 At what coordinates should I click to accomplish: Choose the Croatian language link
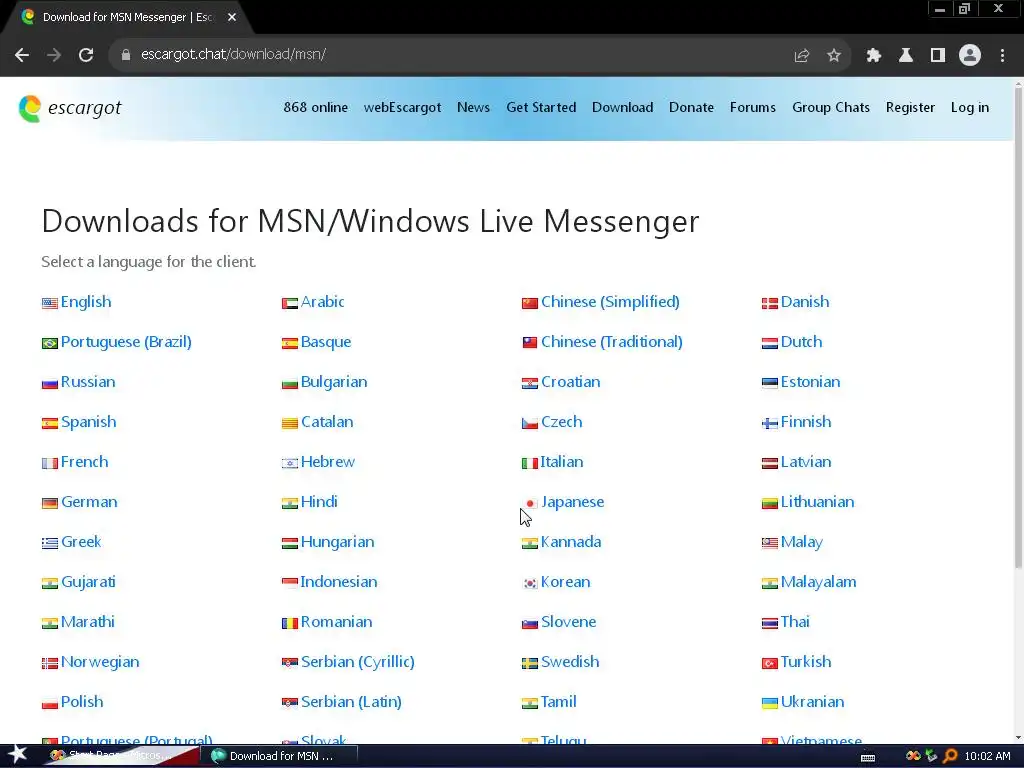[571, 381]
